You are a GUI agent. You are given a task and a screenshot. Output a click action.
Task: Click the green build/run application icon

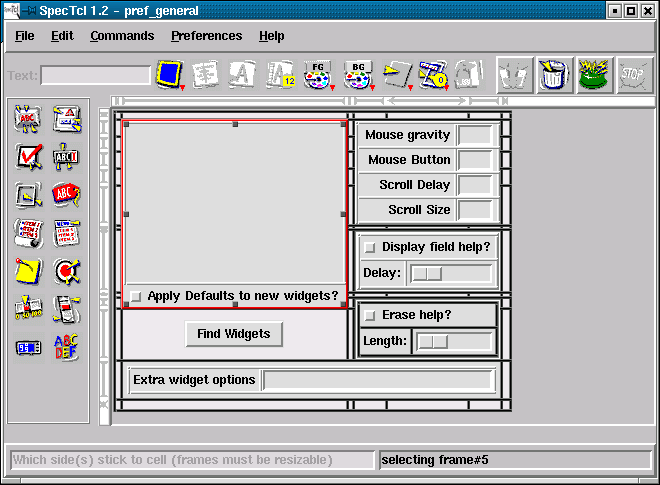[x=595, y=75]
